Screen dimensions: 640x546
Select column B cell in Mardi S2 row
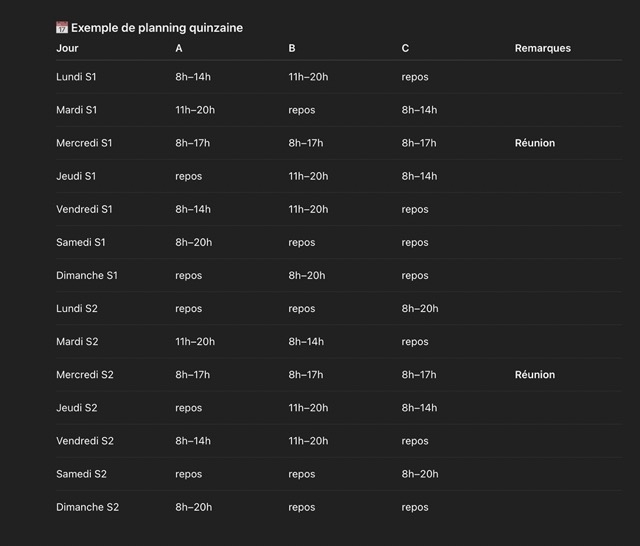[306, 342]
